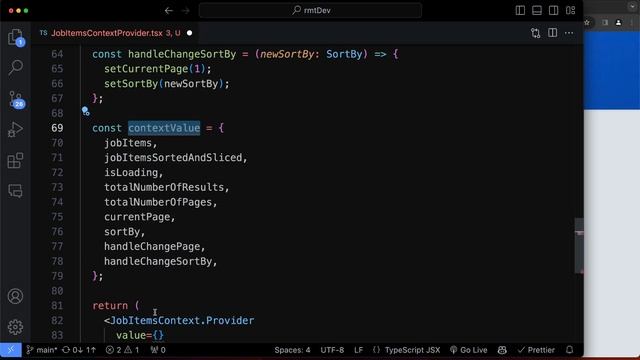Start the Go Live server
Viewport: 640px width, 360px height.
pos(468,350)
